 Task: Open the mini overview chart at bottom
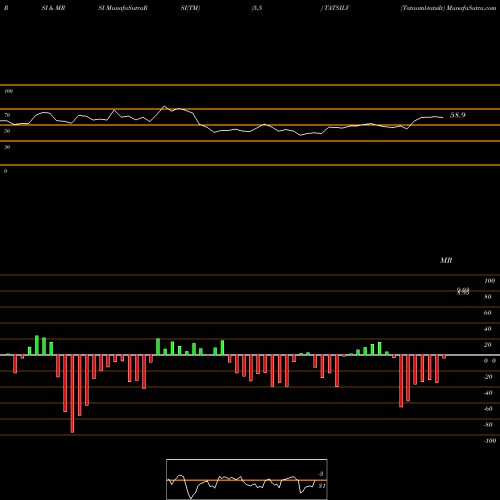247,479
